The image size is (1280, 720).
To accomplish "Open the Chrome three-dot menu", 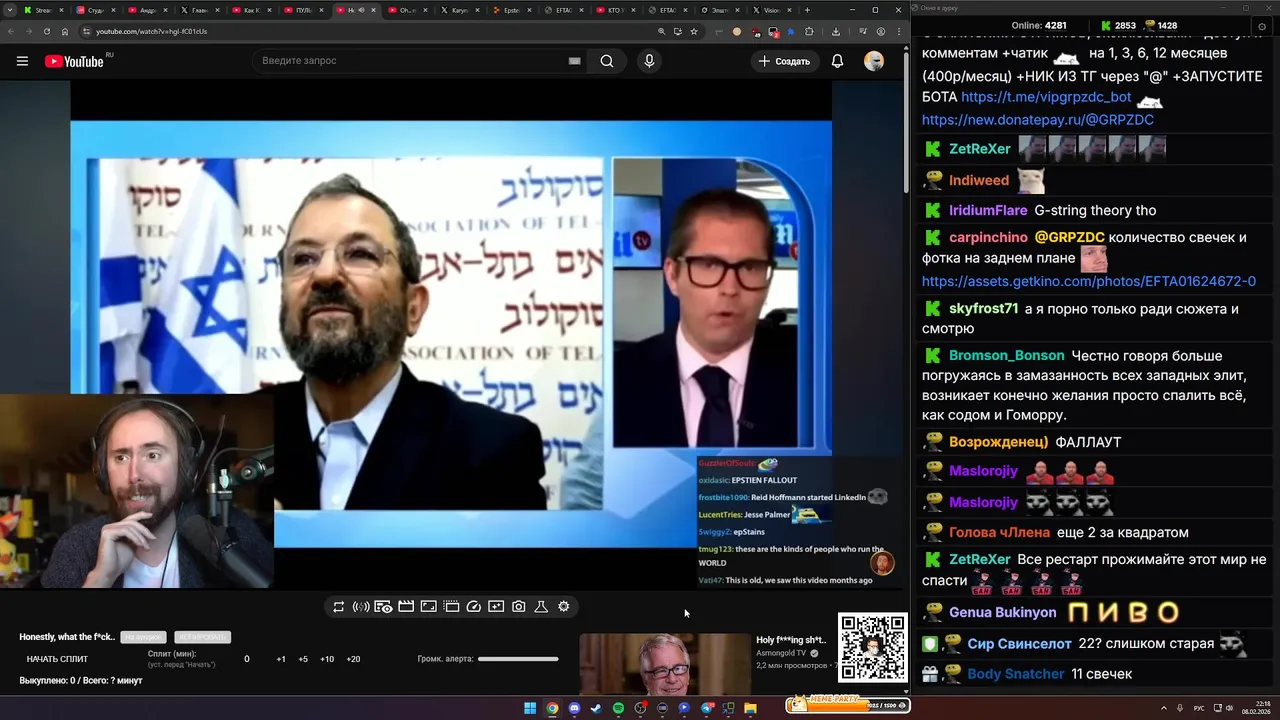I will point(897,31).
